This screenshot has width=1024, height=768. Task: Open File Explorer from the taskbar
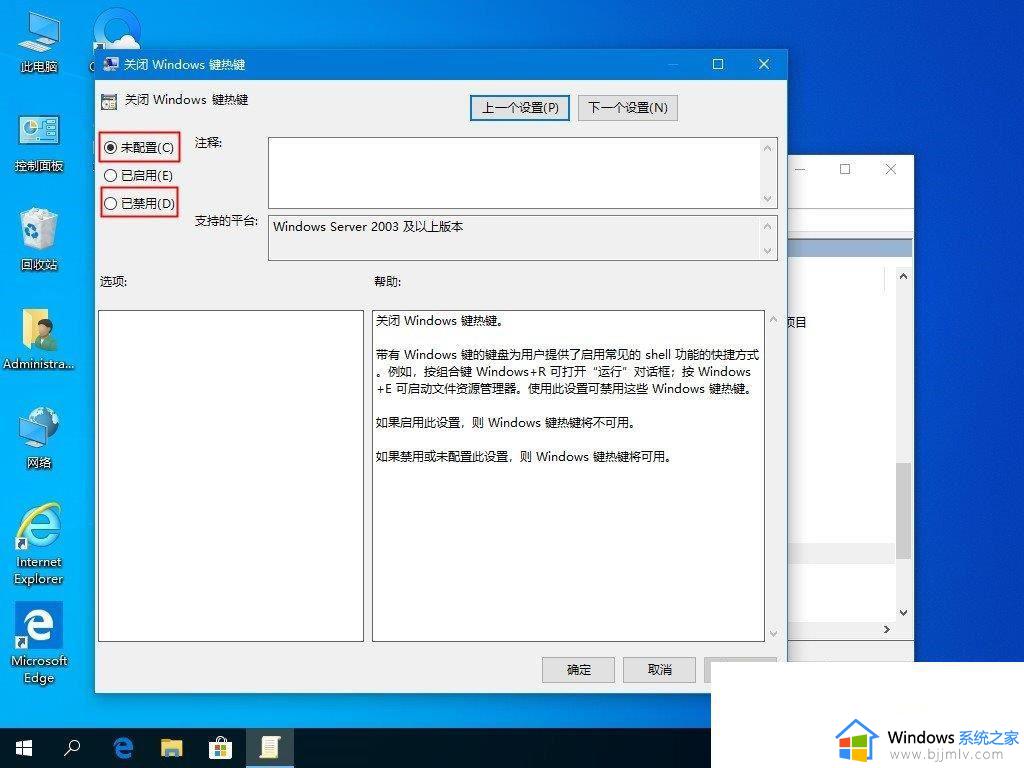click(172, 748)
